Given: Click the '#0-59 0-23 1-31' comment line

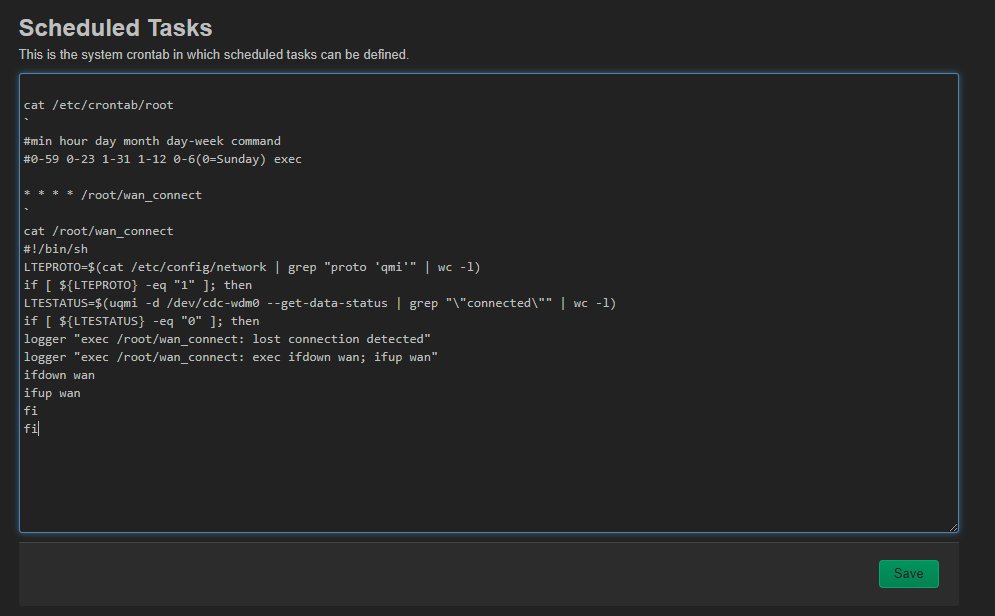Looking at the screenshot, I should [x=162, y=159].
